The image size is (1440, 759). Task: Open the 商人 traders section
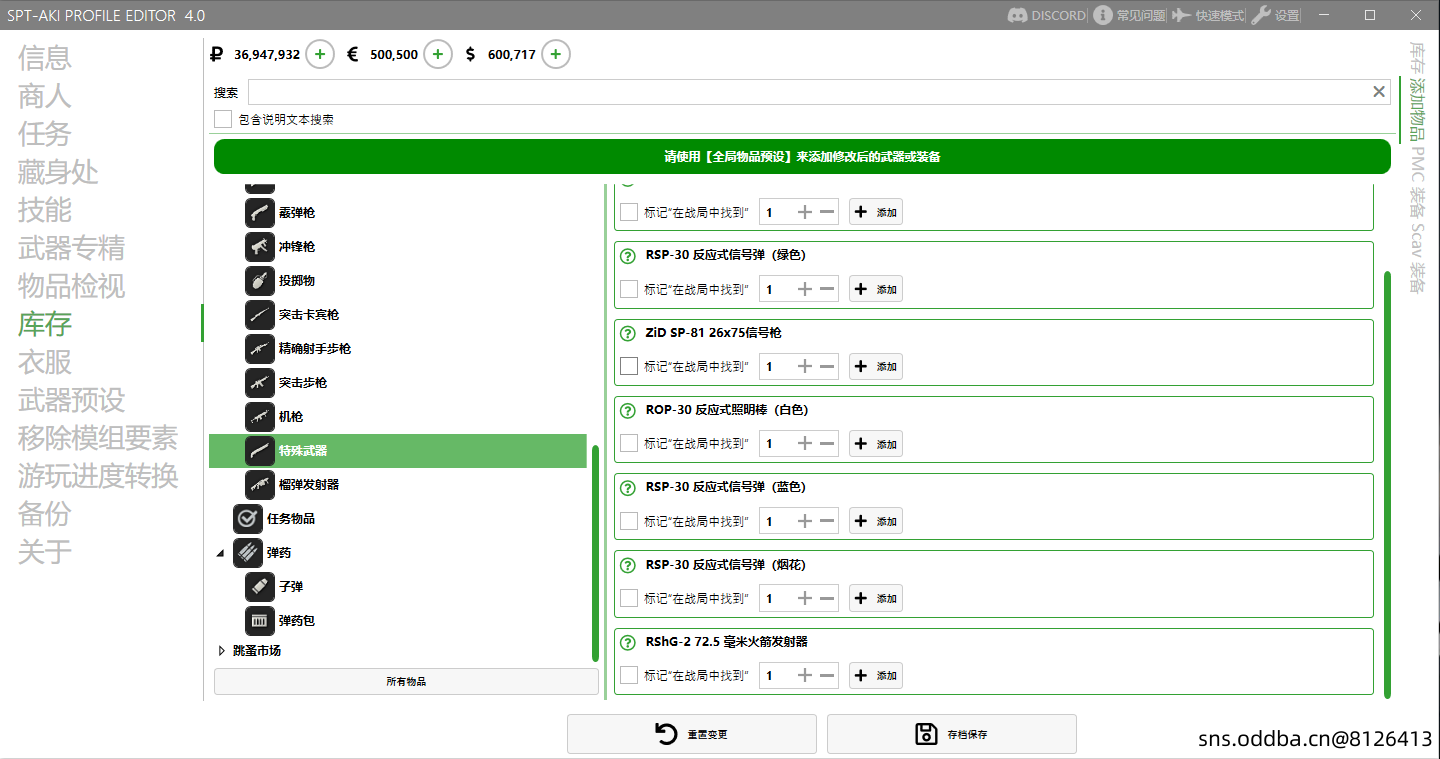click(45, 96)
